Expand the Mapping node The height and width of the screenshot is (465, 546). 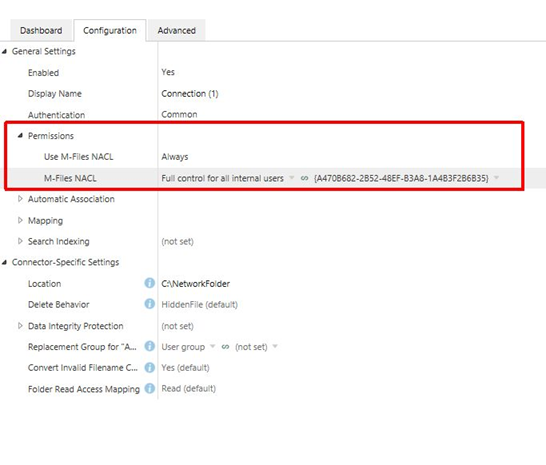pos(20,220)
